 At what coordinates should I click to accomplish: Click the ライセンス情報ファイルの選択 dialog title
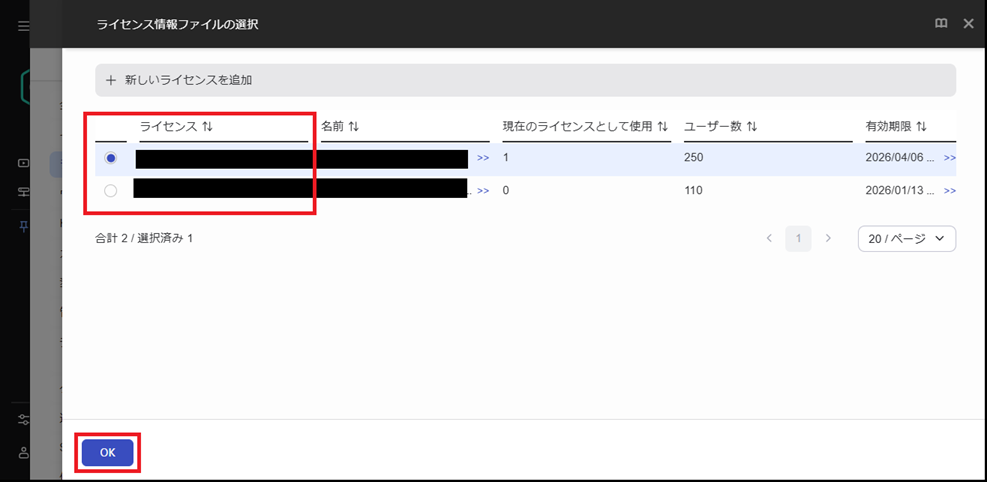177,25
